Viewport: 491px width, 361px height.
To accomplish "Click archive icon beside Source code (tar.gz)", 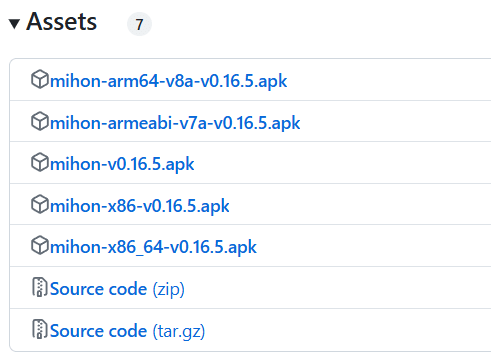I will [40, 329].
